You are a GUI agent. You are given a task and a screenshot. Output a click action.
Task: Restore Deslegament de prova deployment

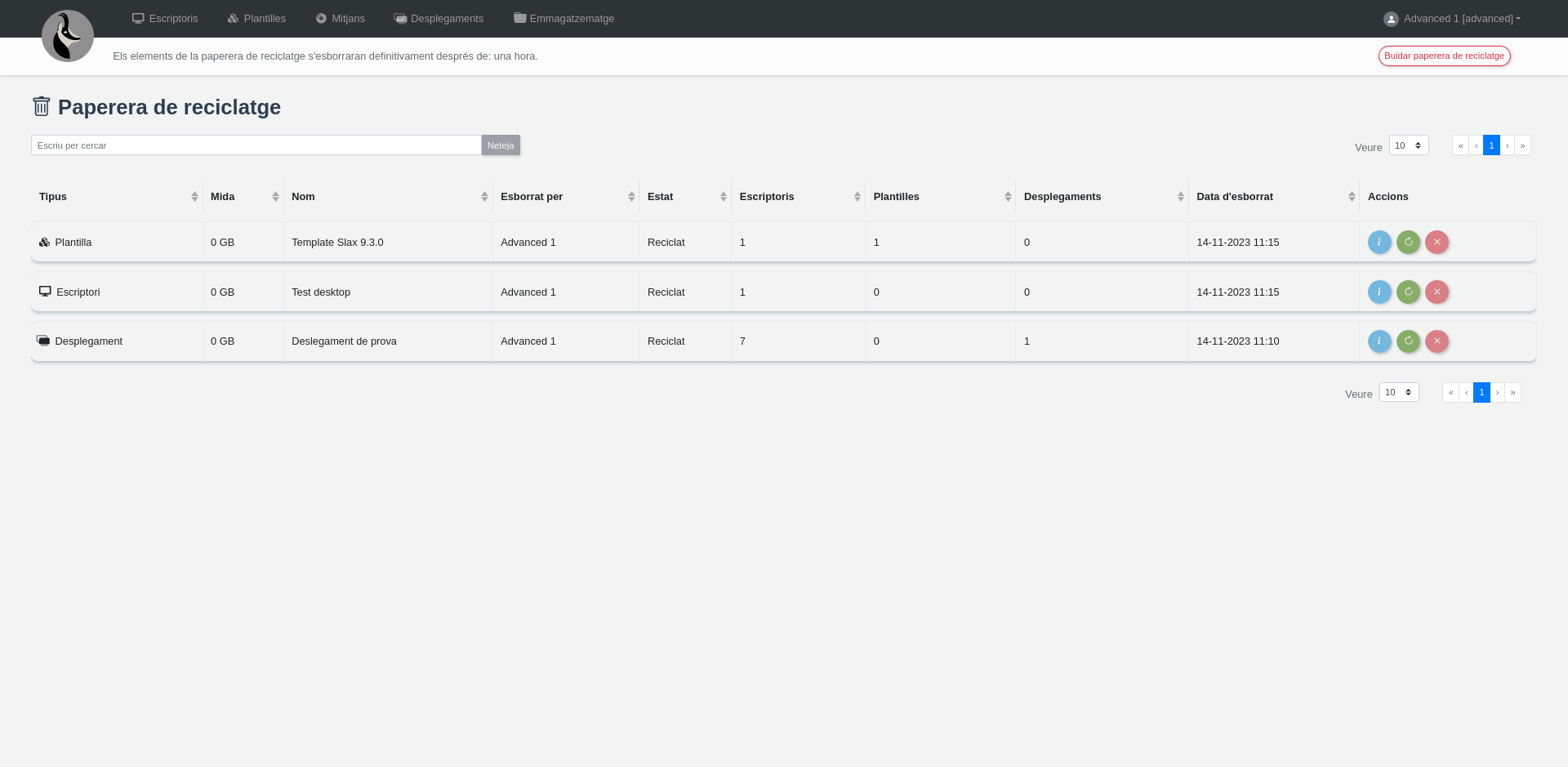pyautogui.click(x=1408, y=341)
